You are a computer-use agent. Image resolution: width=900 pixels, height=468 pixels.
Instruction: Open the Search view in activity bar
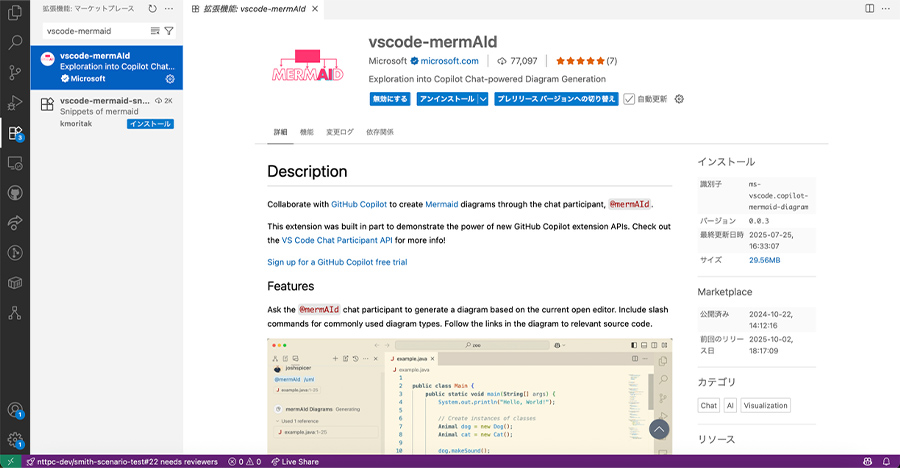15,43
